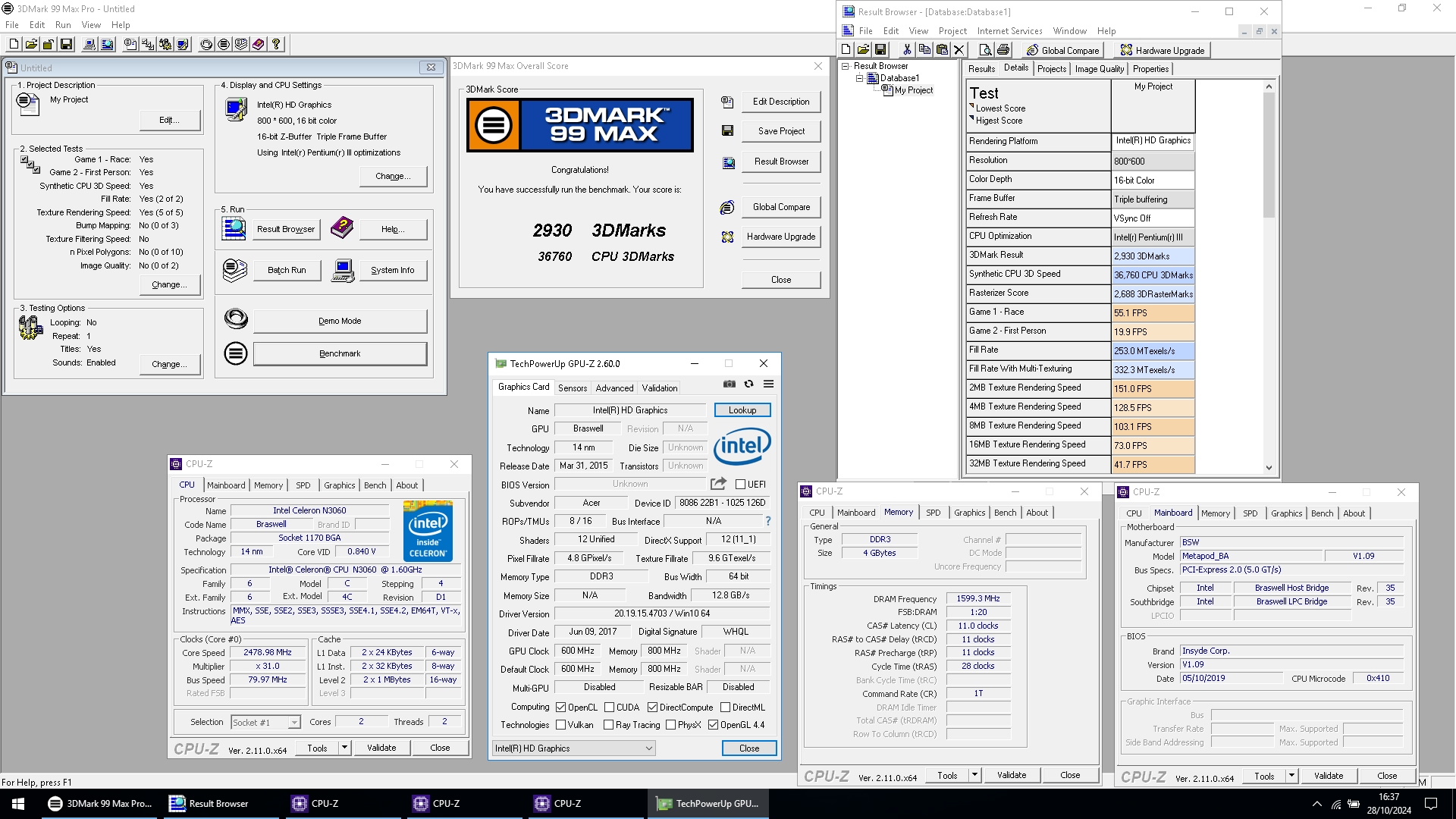Click Driver Version field in GPU-Z
Screen dimensions: 1456x819
(662, 613)
